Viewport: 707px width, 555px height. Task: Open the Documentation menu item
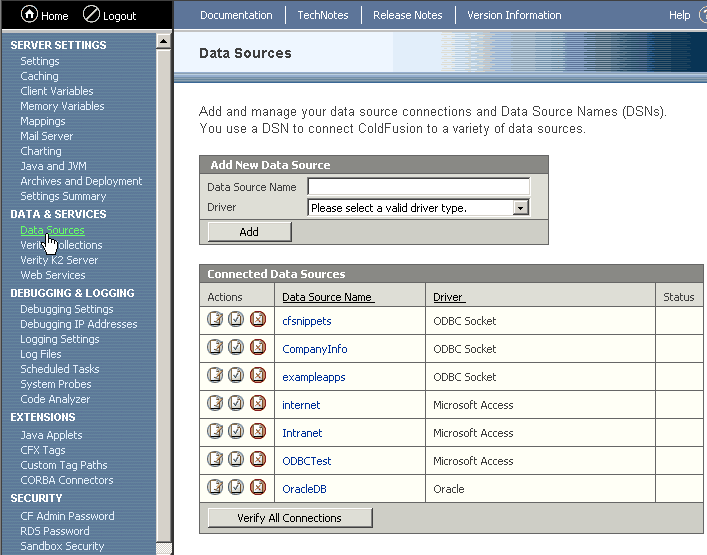236,15
